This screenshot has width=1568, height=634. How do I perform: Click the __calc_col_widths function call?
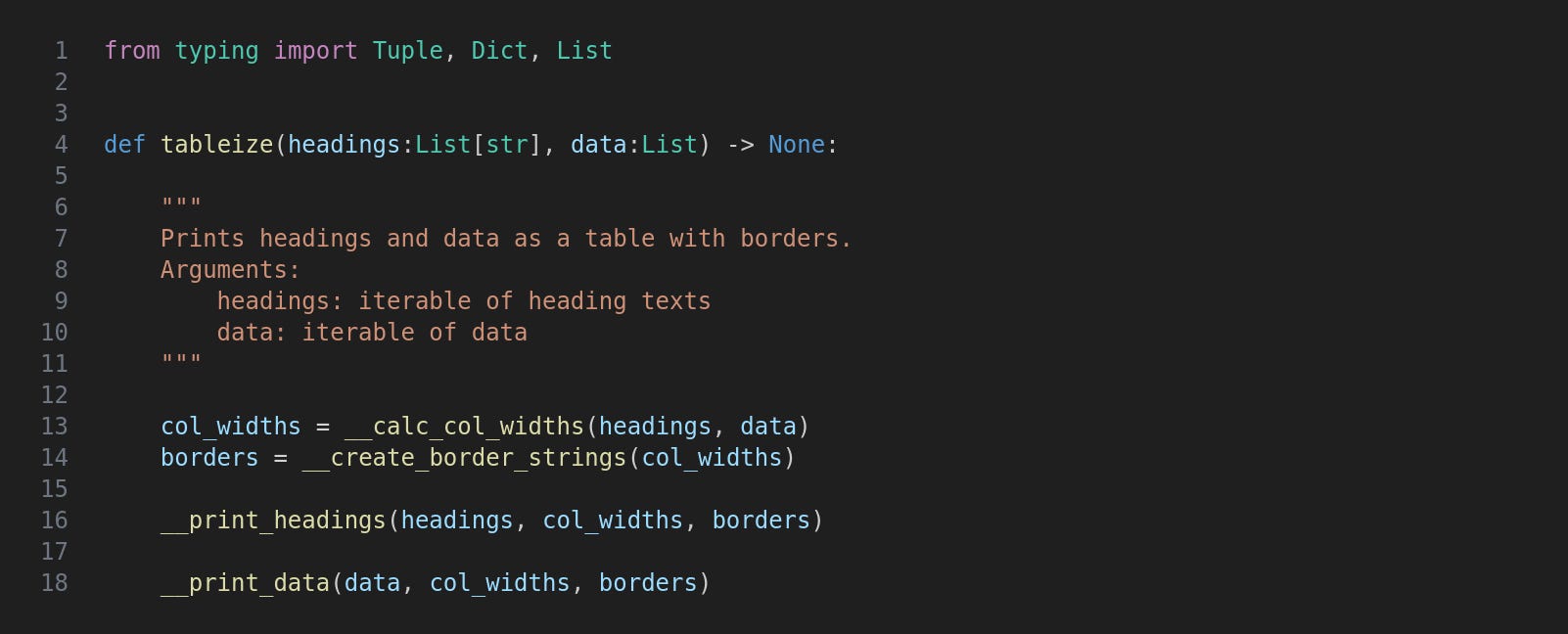pos(464,427)
